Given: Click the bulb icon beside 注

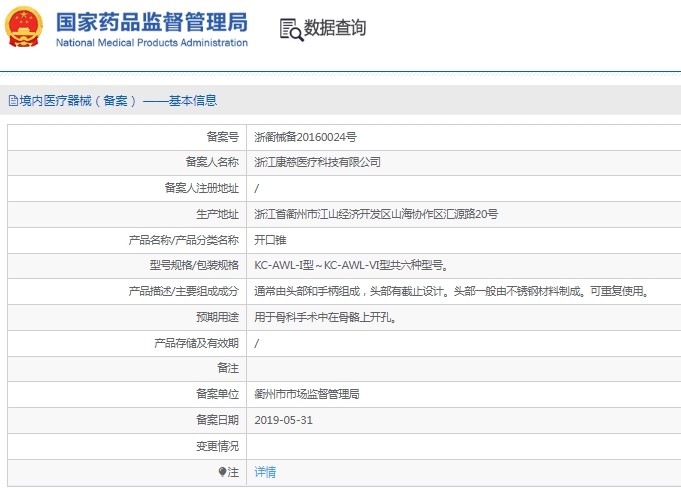Looking at the screenshot, I should [x=222, y=472].
